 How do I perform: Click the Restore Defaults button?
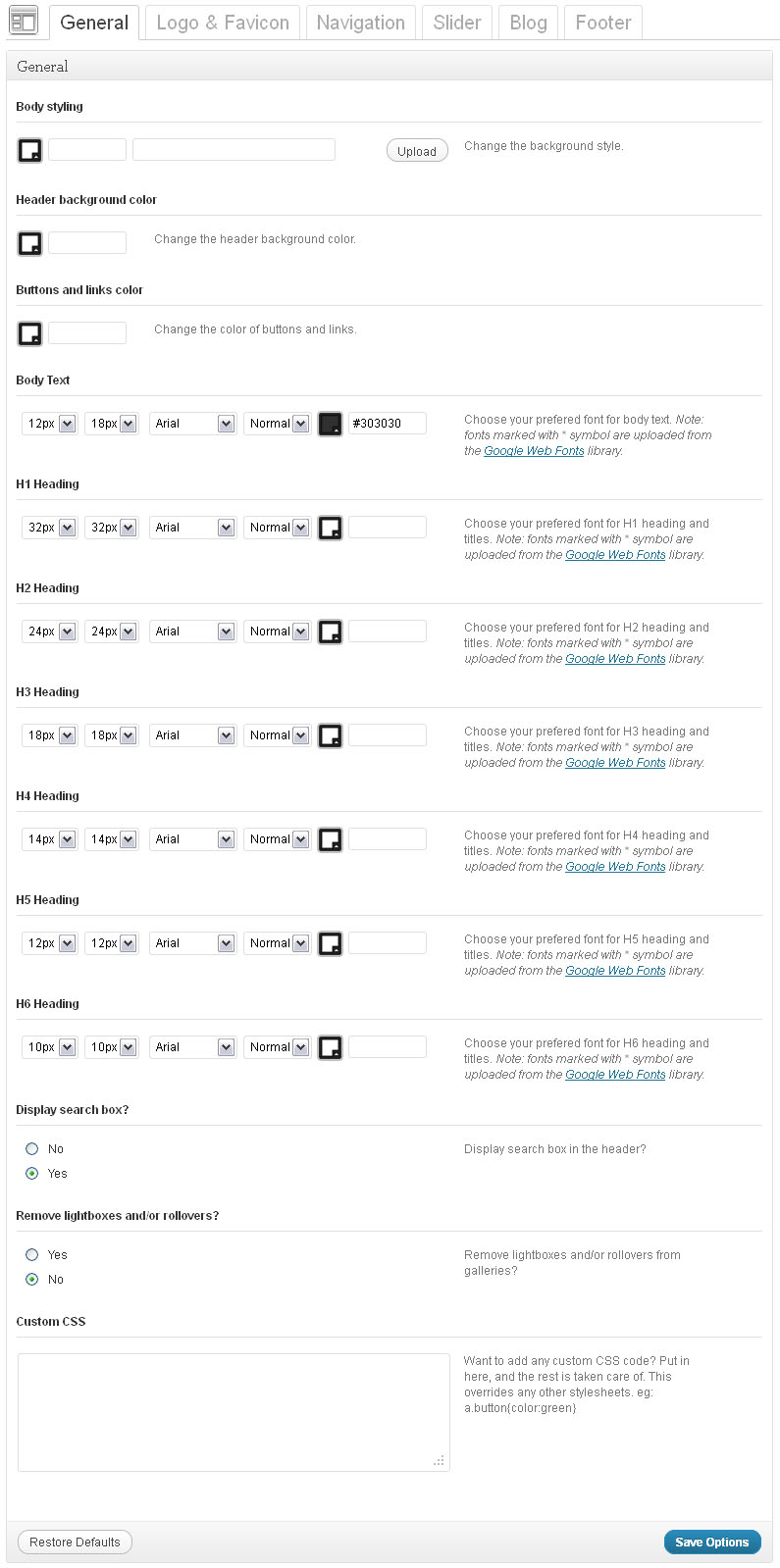(x=75, y=1543)
